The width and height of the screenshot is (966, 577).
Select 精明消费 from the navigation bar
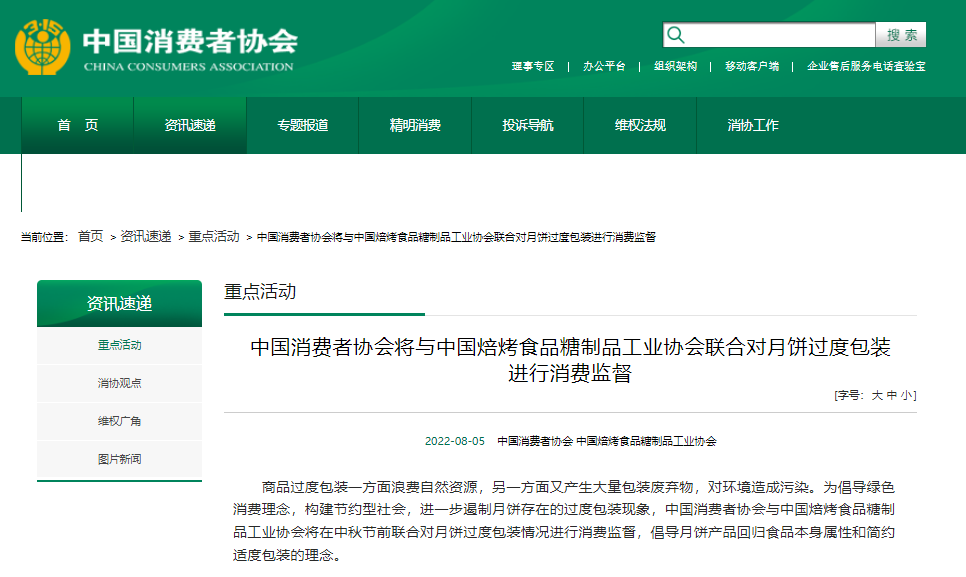(x=415, y=125)
